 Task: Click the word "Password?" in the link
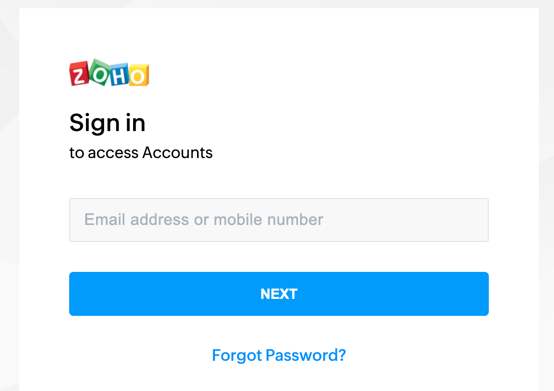click(306, 355)
